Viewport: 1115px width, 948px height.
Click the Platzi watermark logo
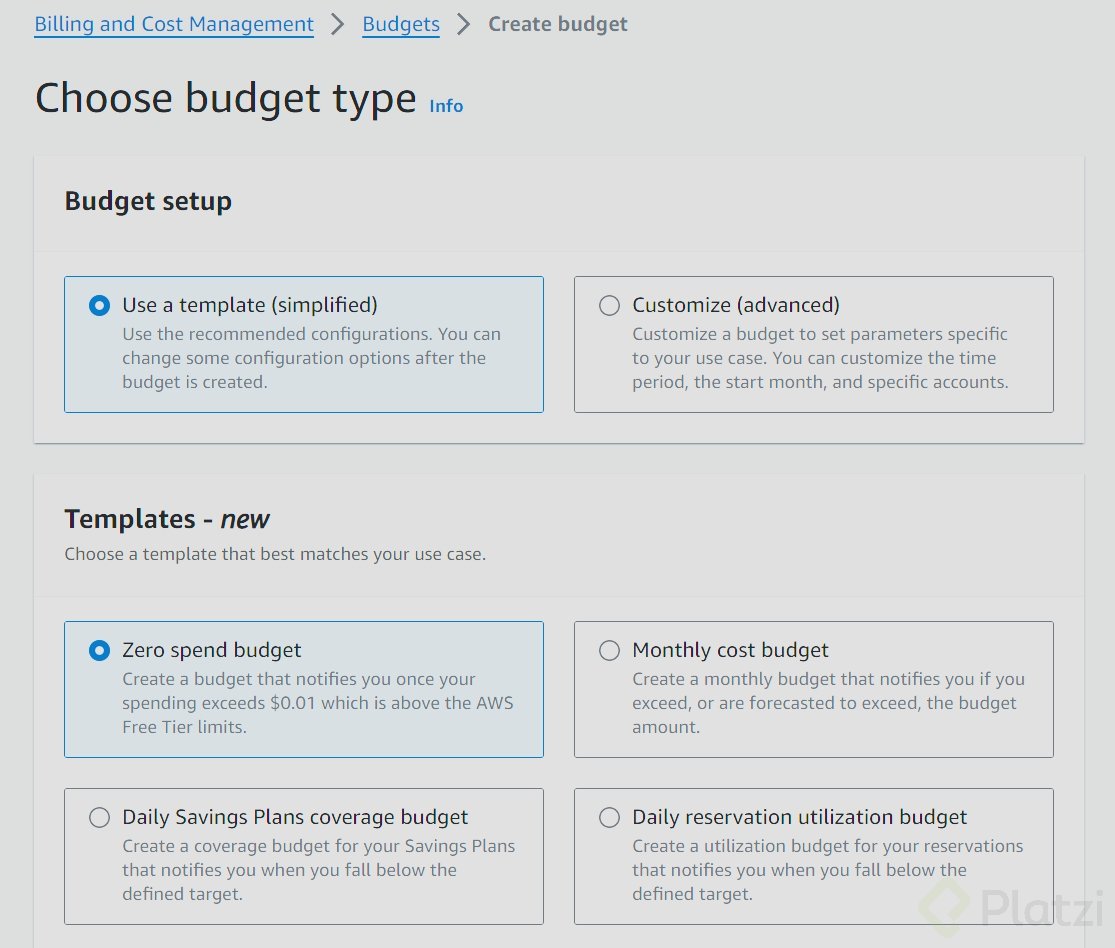(x=1010, y=908)
